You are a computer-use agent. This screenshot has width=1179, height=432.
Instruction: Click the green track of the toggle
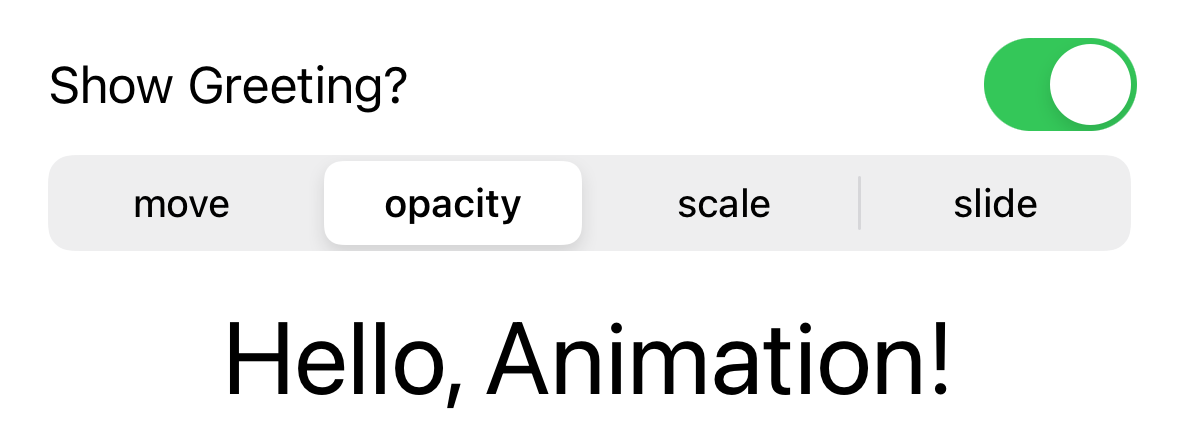(1015, 84)
